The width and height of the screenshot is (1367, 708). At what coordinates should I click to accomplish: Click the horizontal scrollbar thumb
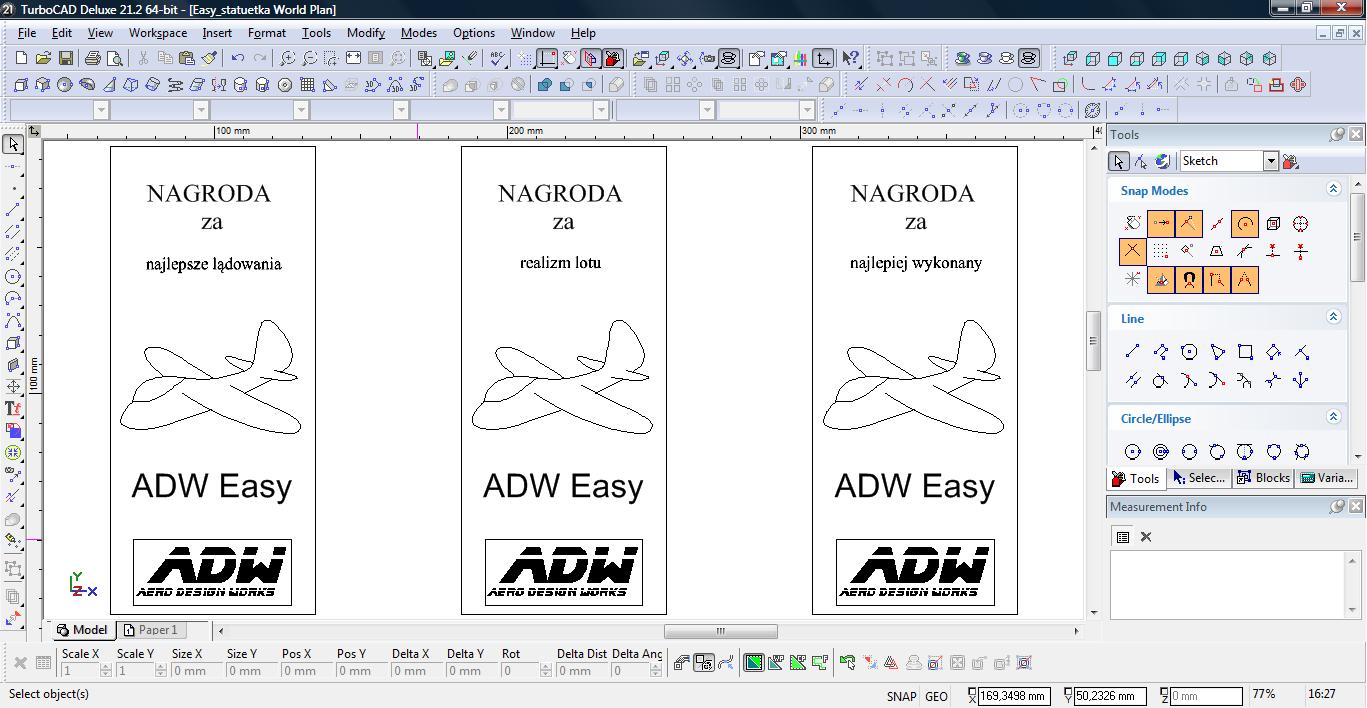tap(720, 631)
